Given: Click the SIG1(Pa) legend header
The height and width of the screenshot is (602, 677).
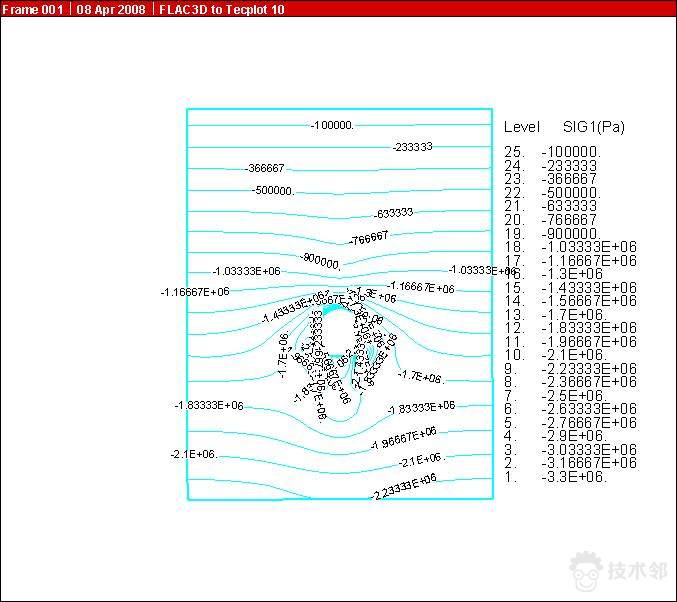Looking at the screenshot, I should point(593,127).
